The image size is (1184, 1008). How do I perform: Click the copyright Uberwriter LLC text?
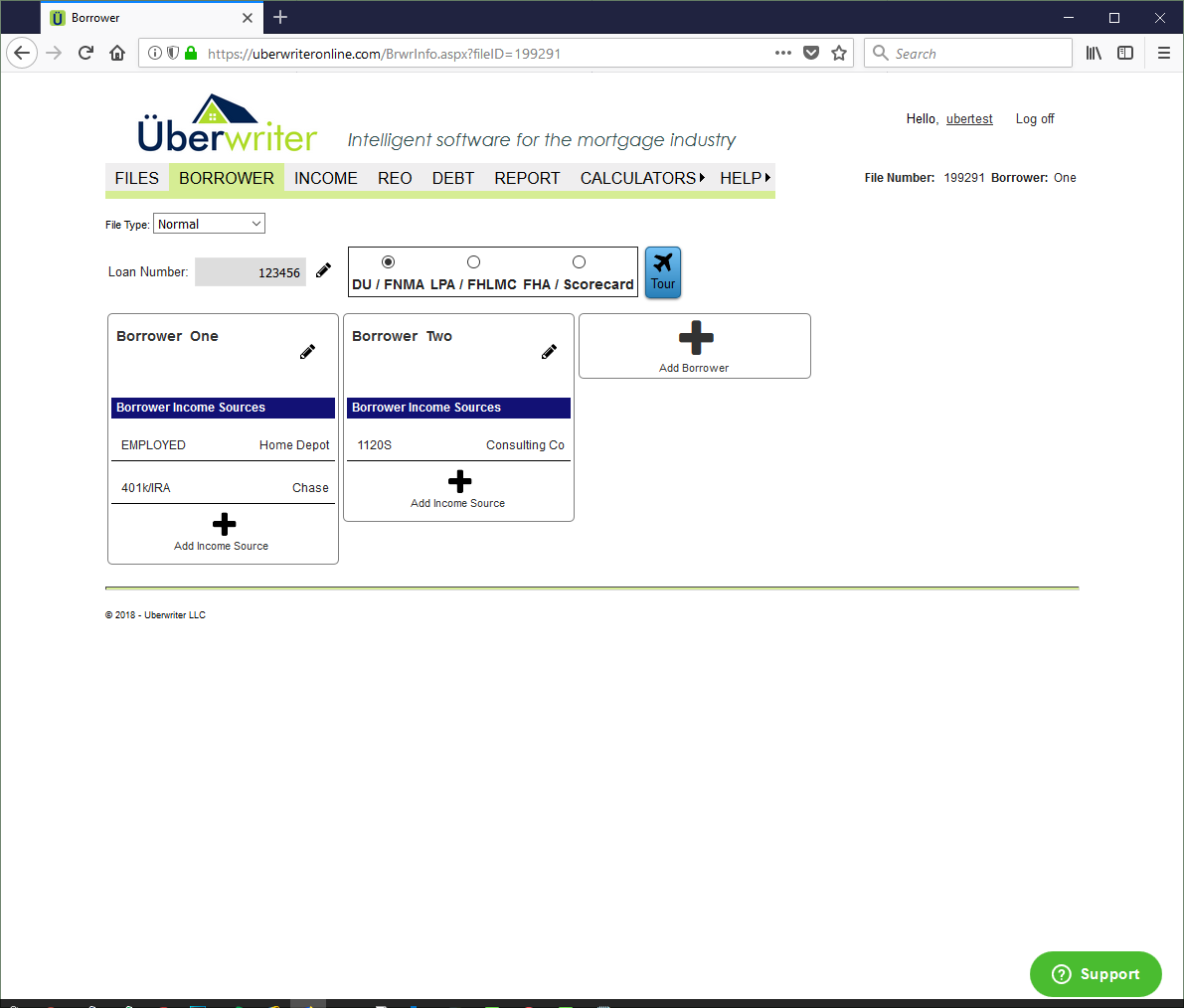[155, 615]
